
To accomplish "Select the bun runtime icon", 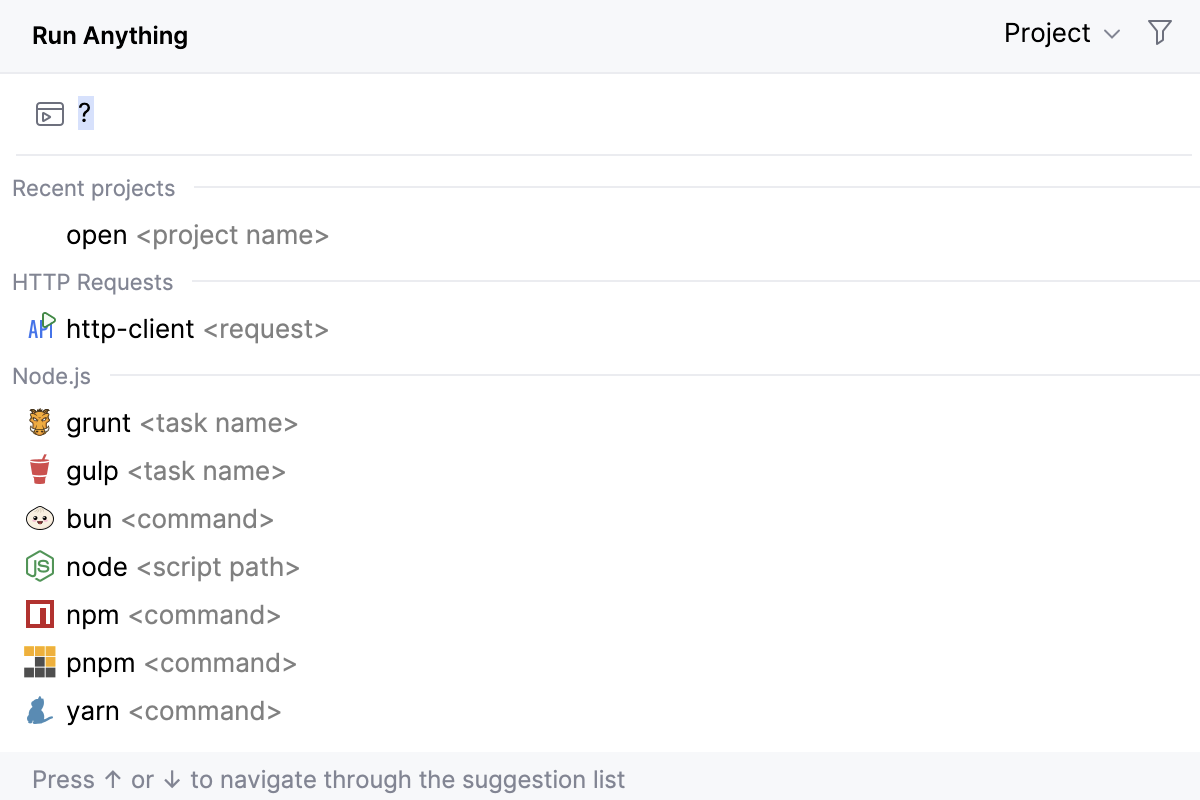I will pos(39,518).
